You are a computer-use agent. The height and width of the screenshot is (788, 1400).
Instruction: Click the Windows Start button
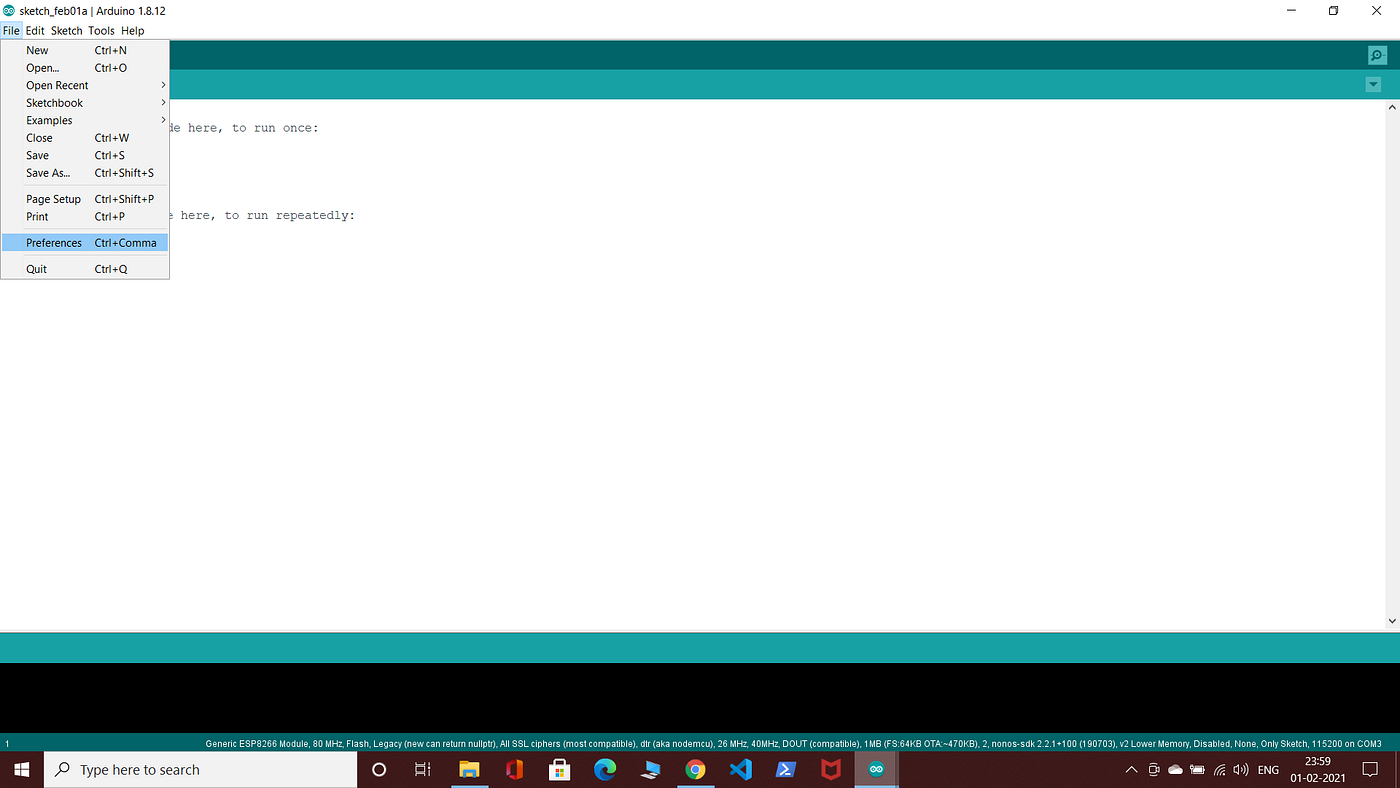coord(22,770)
